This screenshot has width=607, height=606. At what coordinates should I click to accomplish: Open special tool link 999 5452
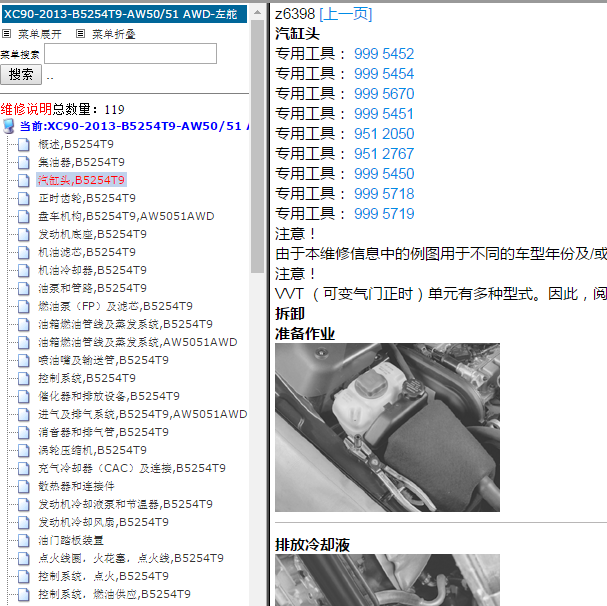(x=384, y=54)
